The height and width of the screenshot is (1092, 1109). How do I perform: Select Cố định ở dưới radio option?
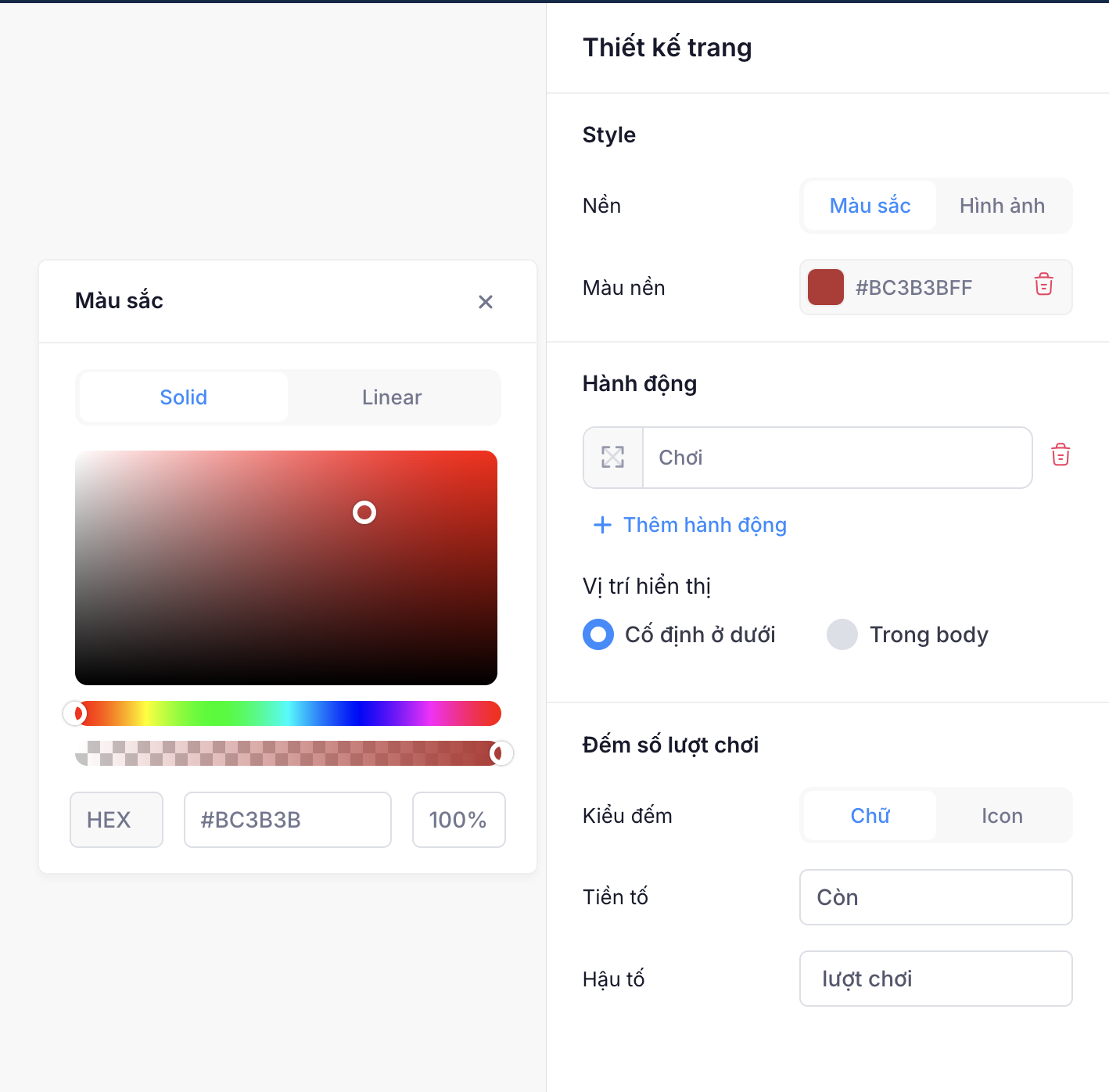click(598, 634)
